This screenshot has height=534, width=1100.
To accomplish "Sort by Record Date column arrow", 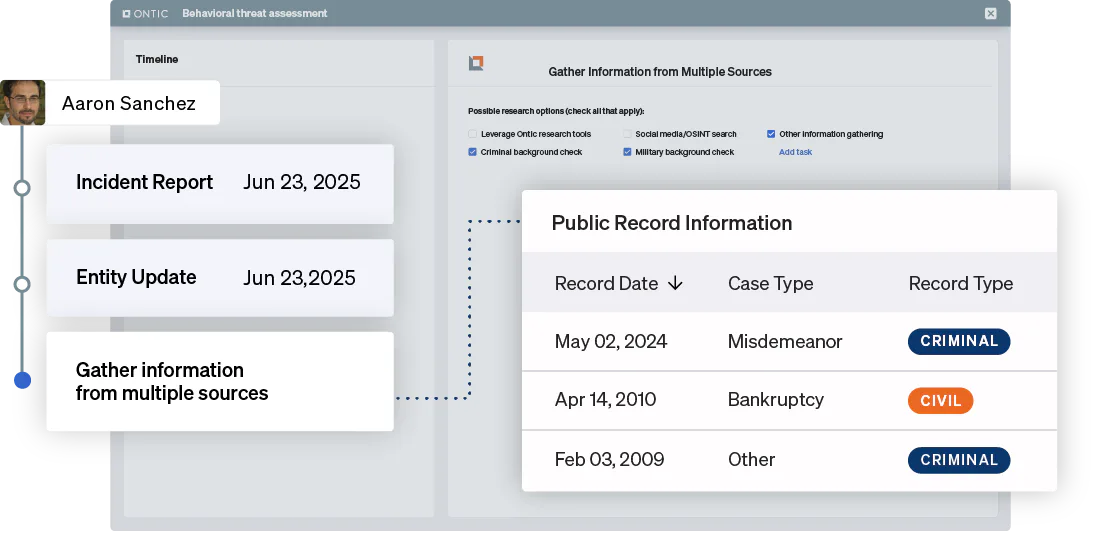I will [x=675, y=283].
